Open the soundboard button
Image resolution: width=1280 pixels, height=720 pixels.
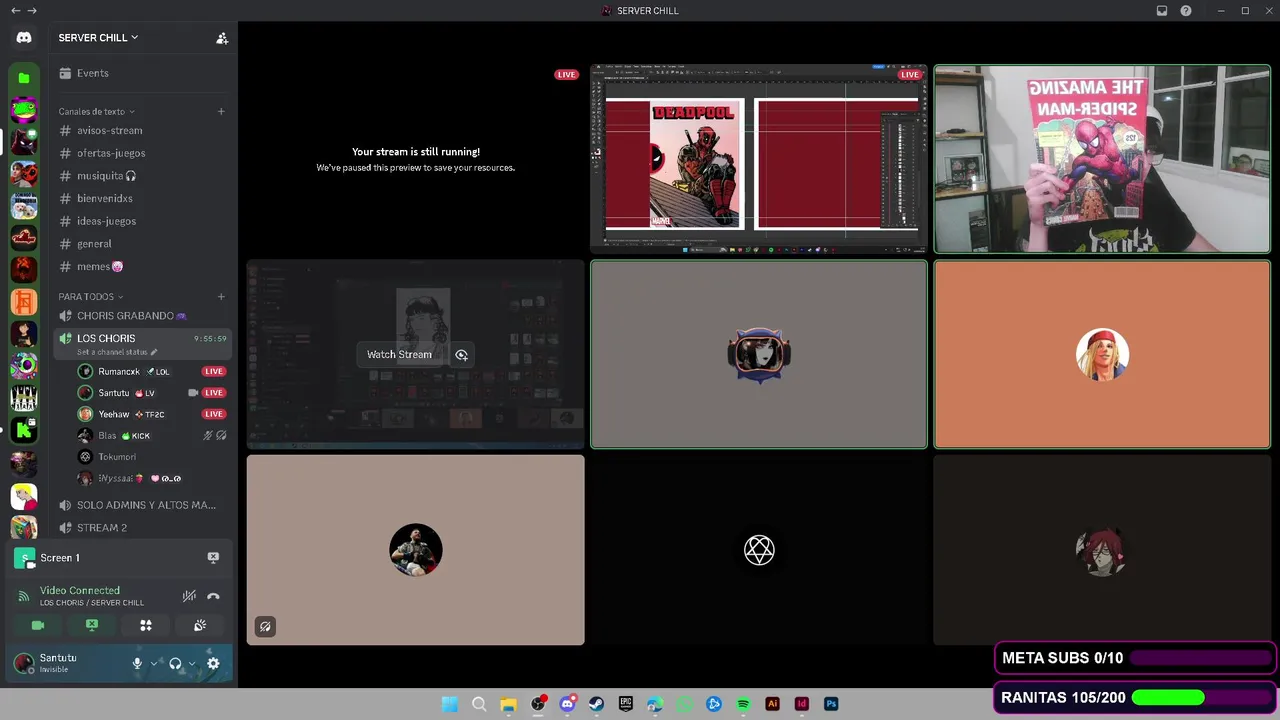200,625
